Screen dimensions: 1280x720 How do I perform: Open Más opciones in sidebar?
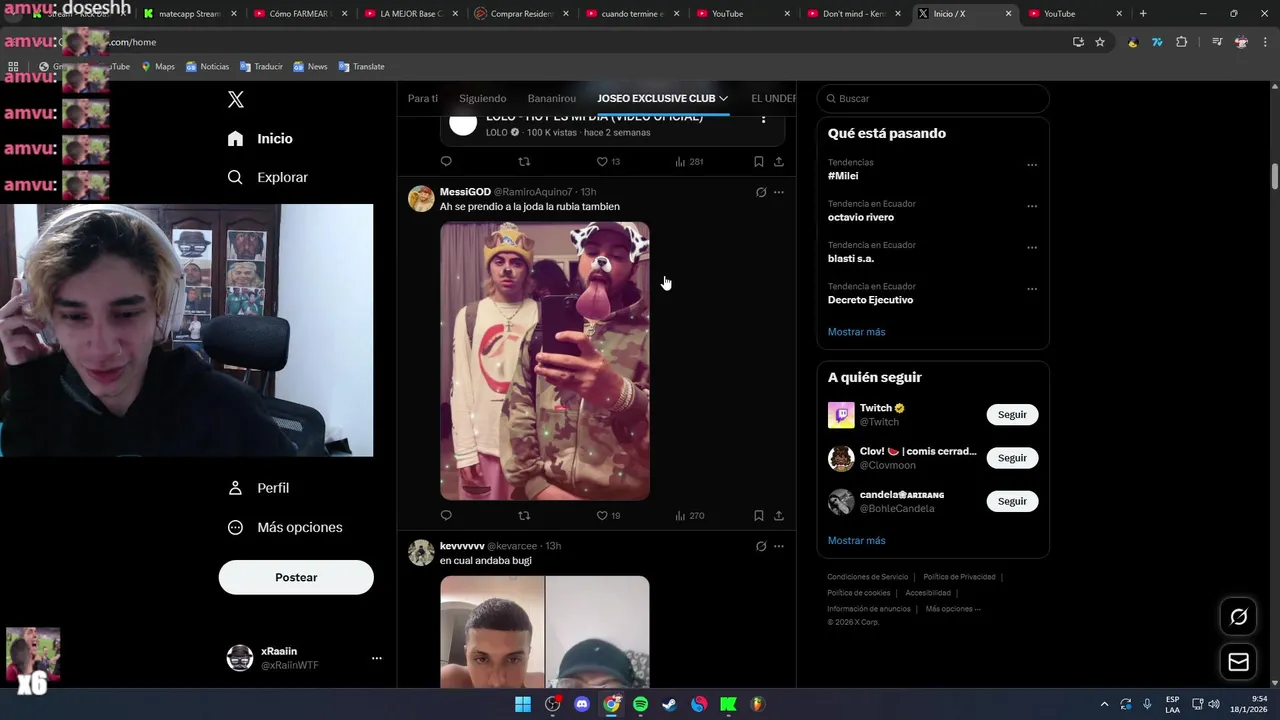click(285, 527)
